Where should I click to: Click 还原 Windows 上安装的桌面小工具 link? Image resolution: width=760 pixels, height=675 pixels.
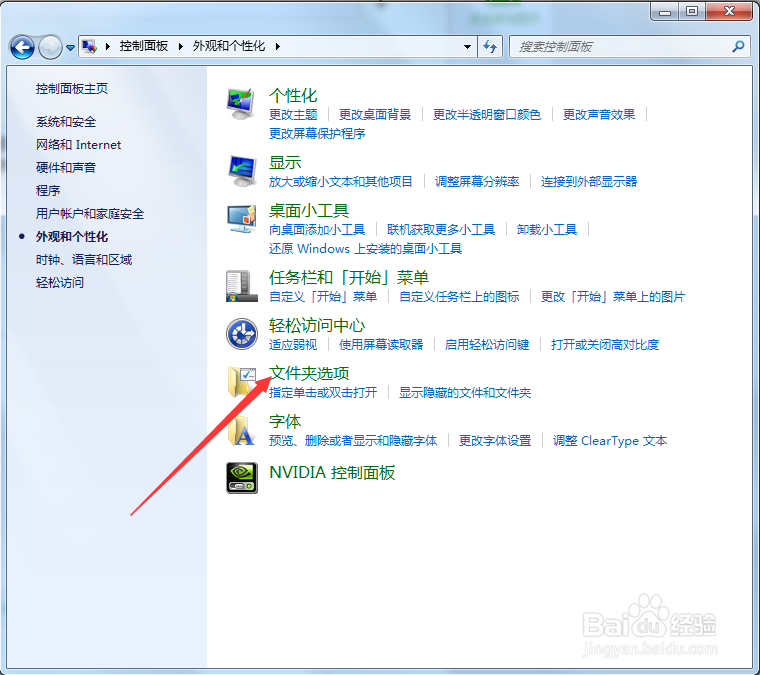[x=365, y=249]
